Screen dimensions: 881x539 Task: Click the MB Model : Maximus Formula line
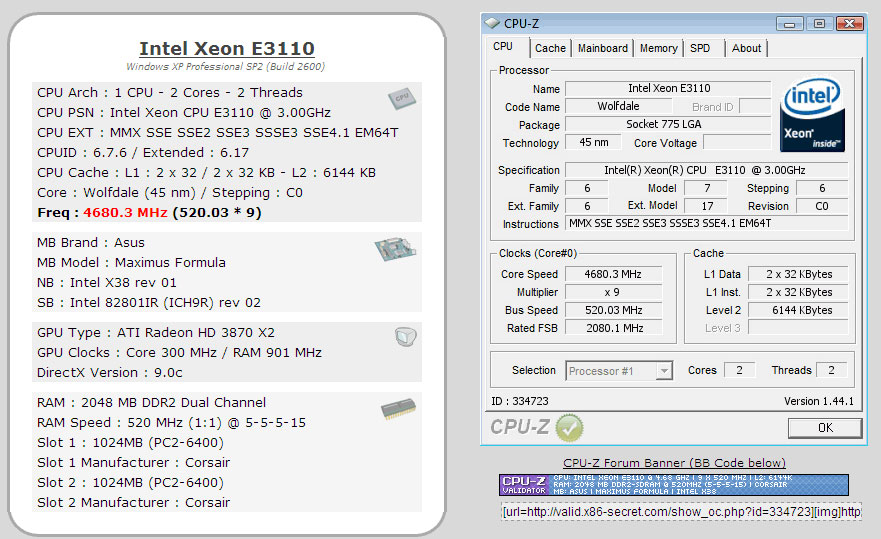(x=131, y=262)
